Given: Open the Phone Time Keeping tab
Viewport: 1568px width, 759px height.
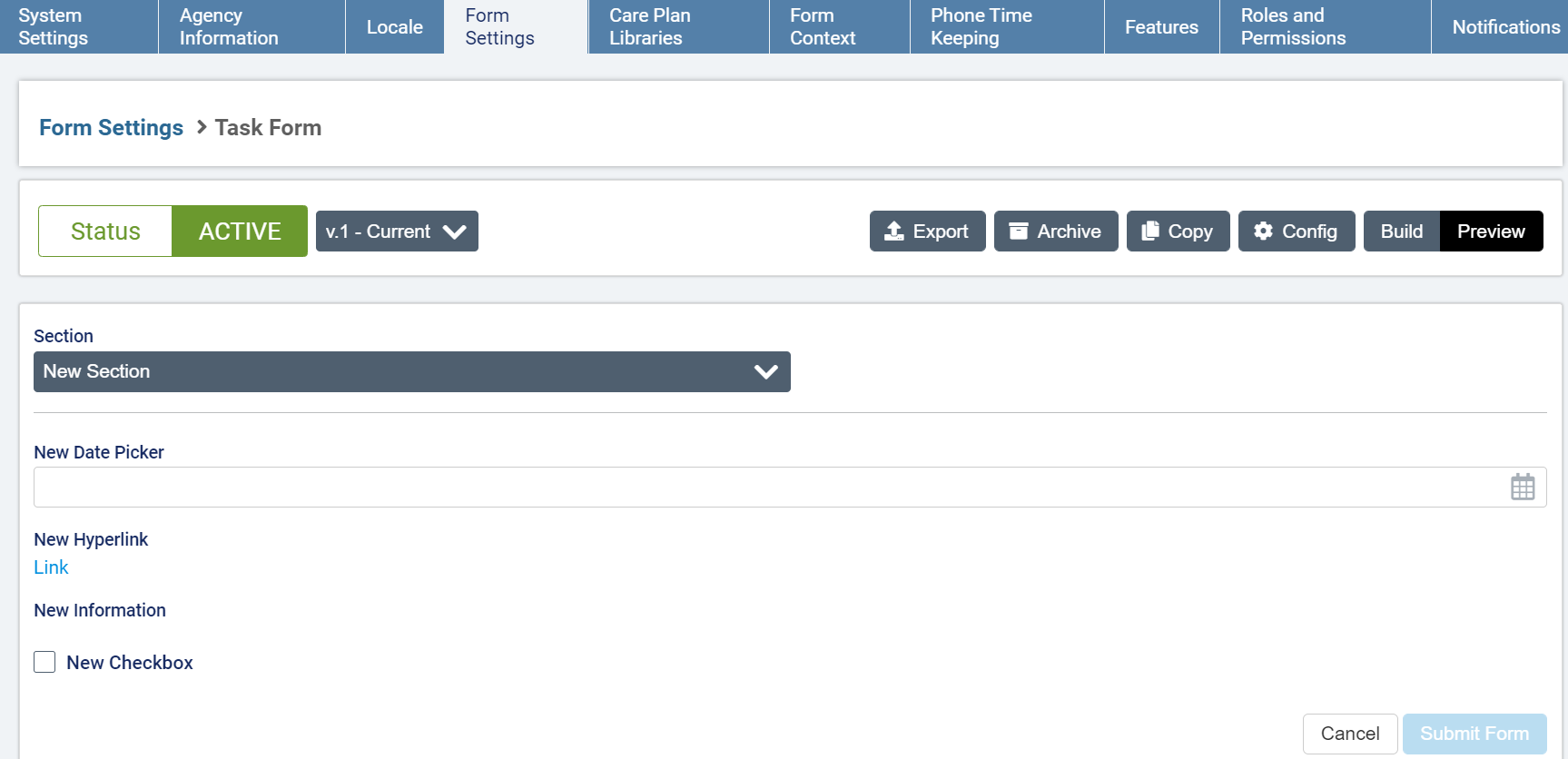Looking at the screenshot, I should point(981,27).
